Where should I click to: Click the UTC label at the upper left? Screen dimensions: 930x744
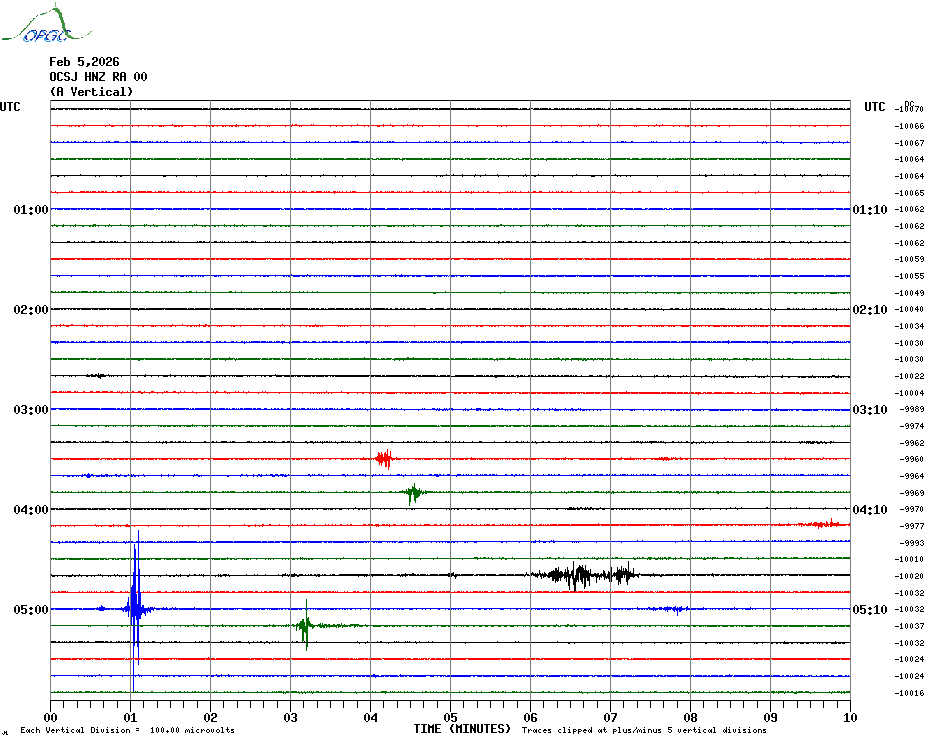pos(10,107)
